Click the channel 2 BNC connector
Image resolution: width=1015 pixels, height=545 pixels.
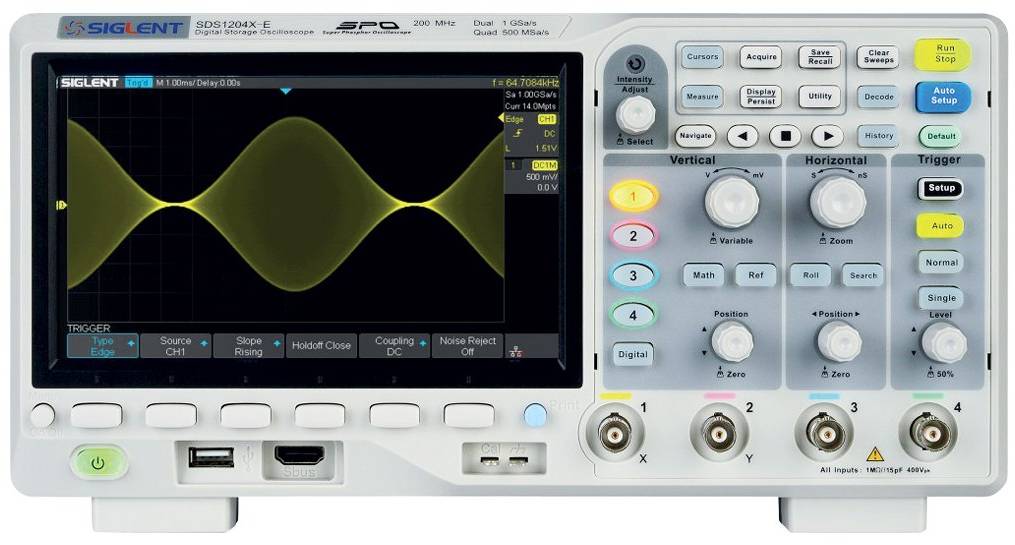[x=719, y=433]
